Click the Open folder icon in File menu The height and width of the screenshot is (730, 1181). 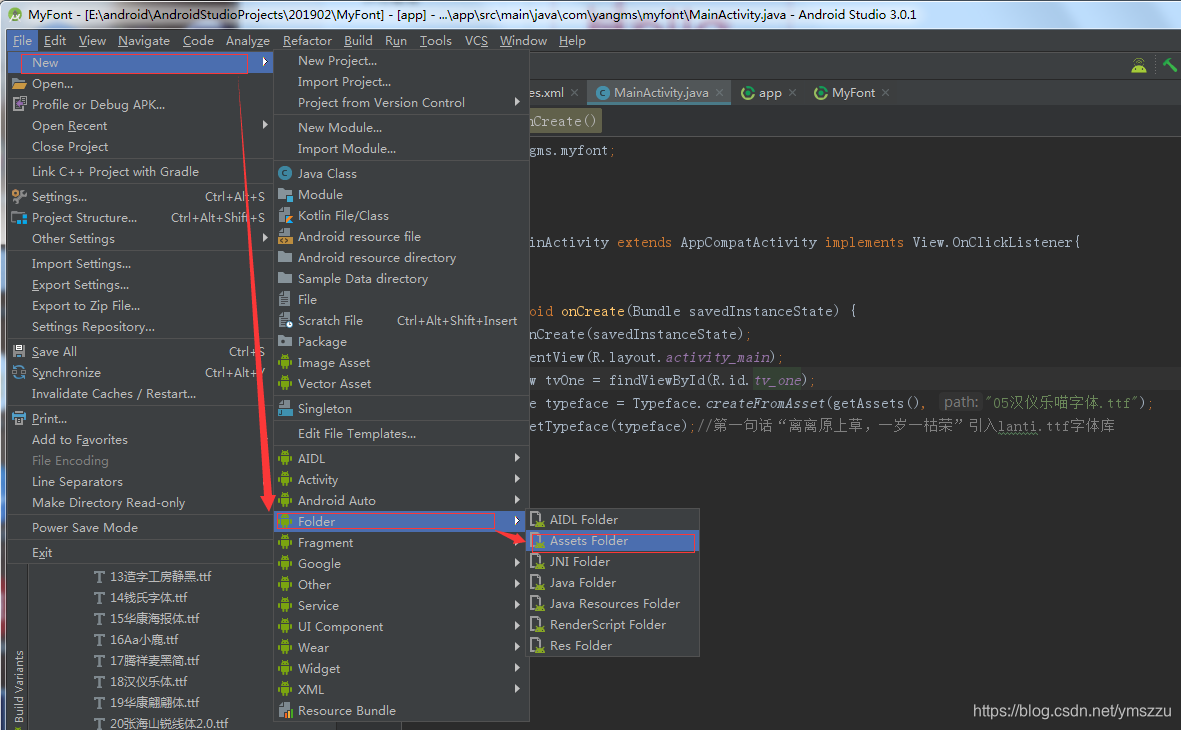[19, 84]
